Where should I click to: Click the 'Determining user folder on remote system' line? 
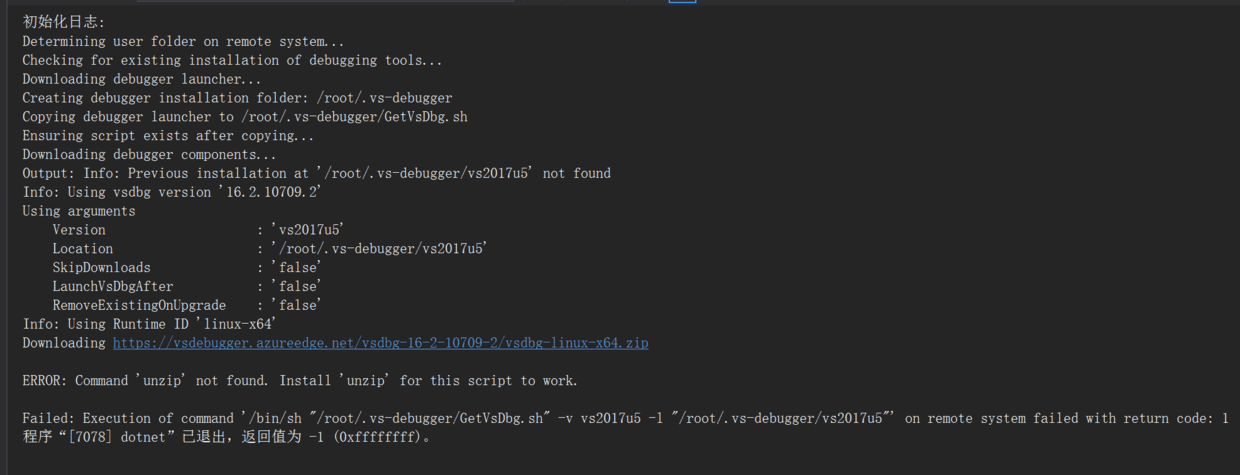point(183,42)
